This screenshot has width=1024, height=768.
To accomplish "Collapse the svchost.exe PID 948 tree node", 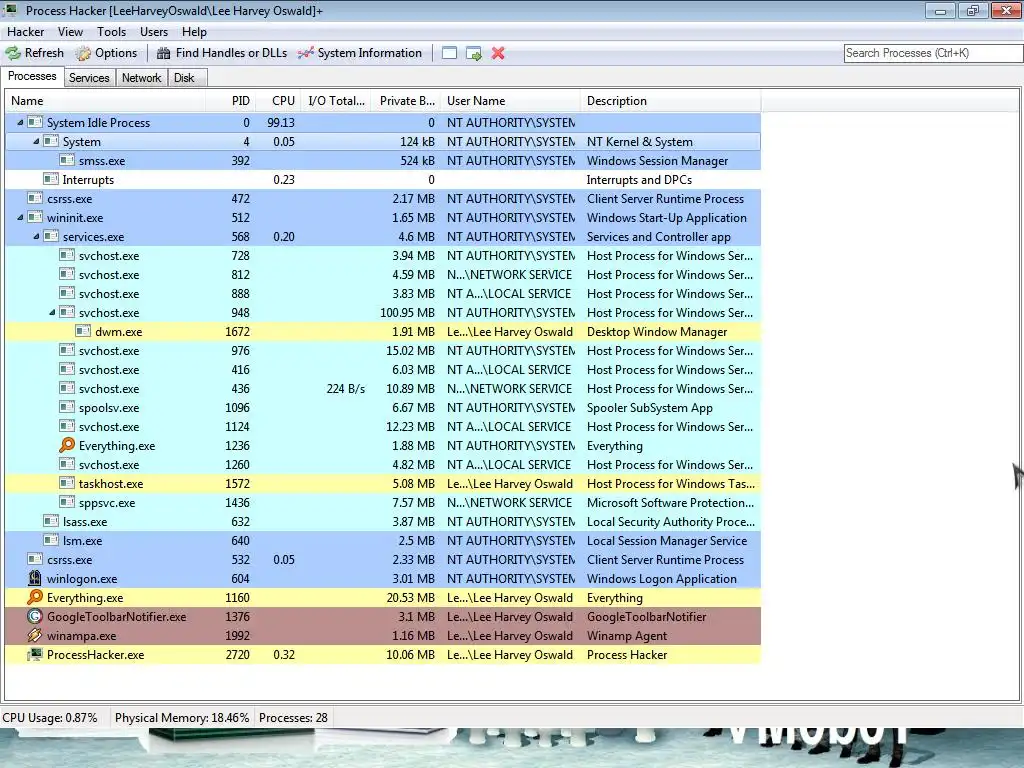I will (52, 312).
